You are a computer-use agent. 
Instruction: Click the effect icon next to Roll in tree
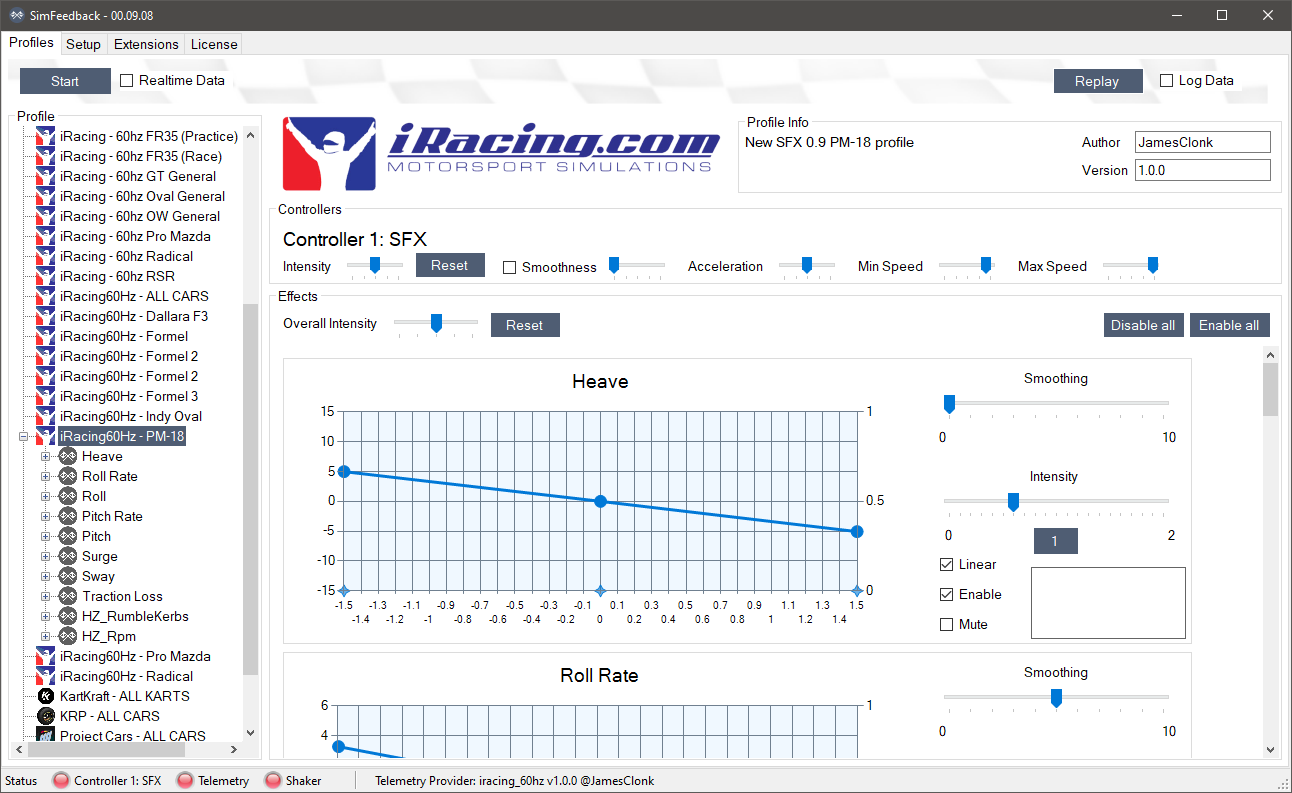(68, 496)
